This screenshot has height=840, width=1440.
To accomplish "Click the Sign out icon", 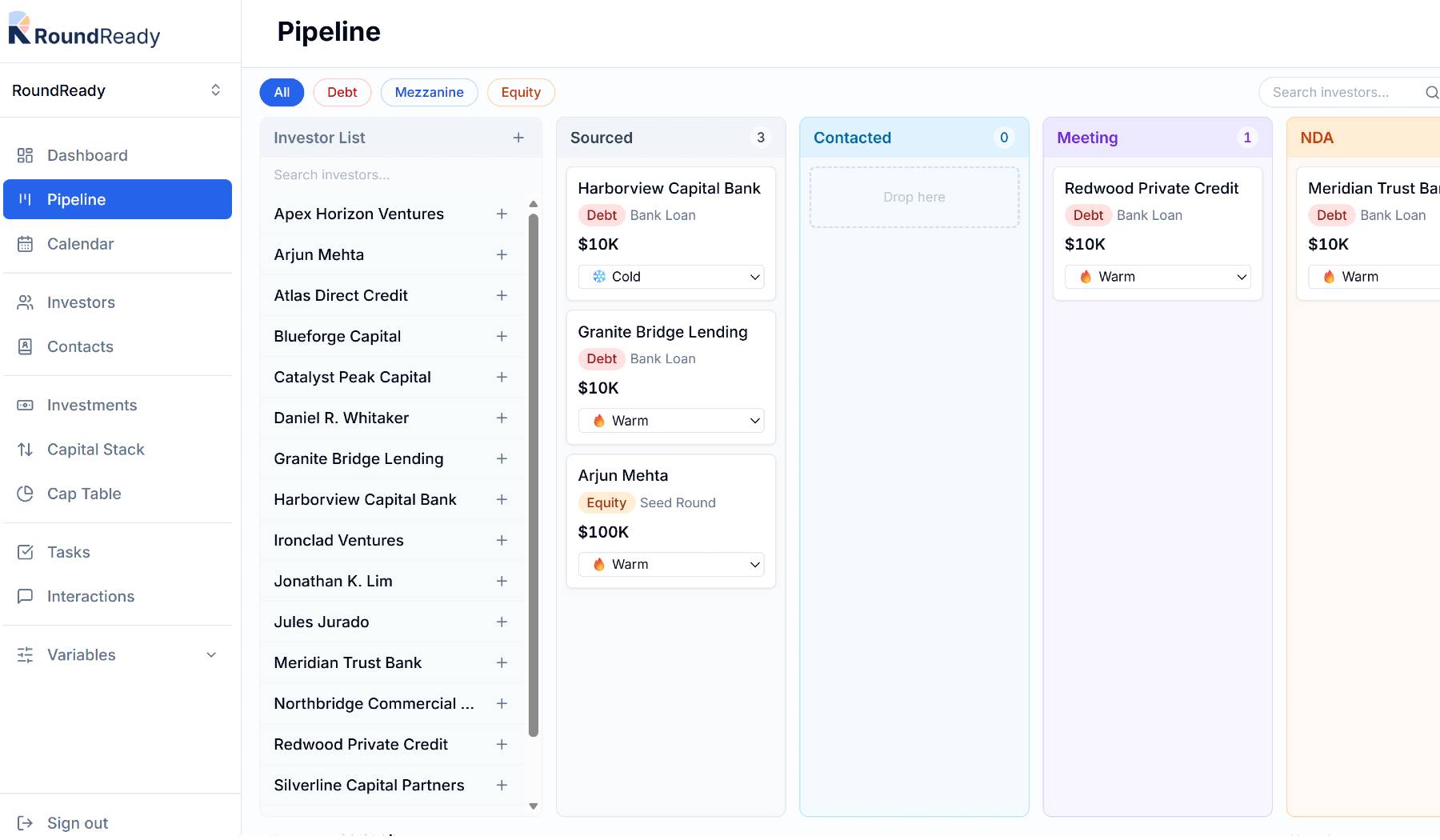I will pyautogui.click(x=26, y=822).
